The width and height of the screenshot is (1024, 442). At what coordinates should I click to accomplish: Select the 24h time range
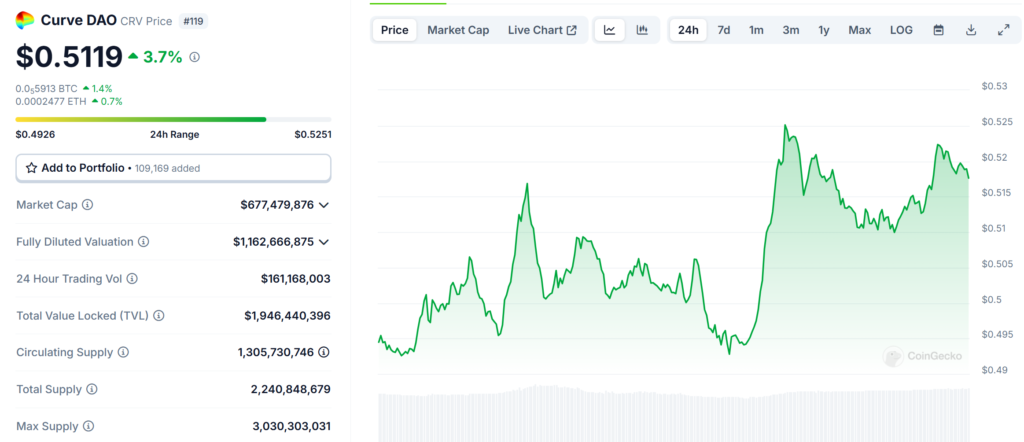point(688,30)
